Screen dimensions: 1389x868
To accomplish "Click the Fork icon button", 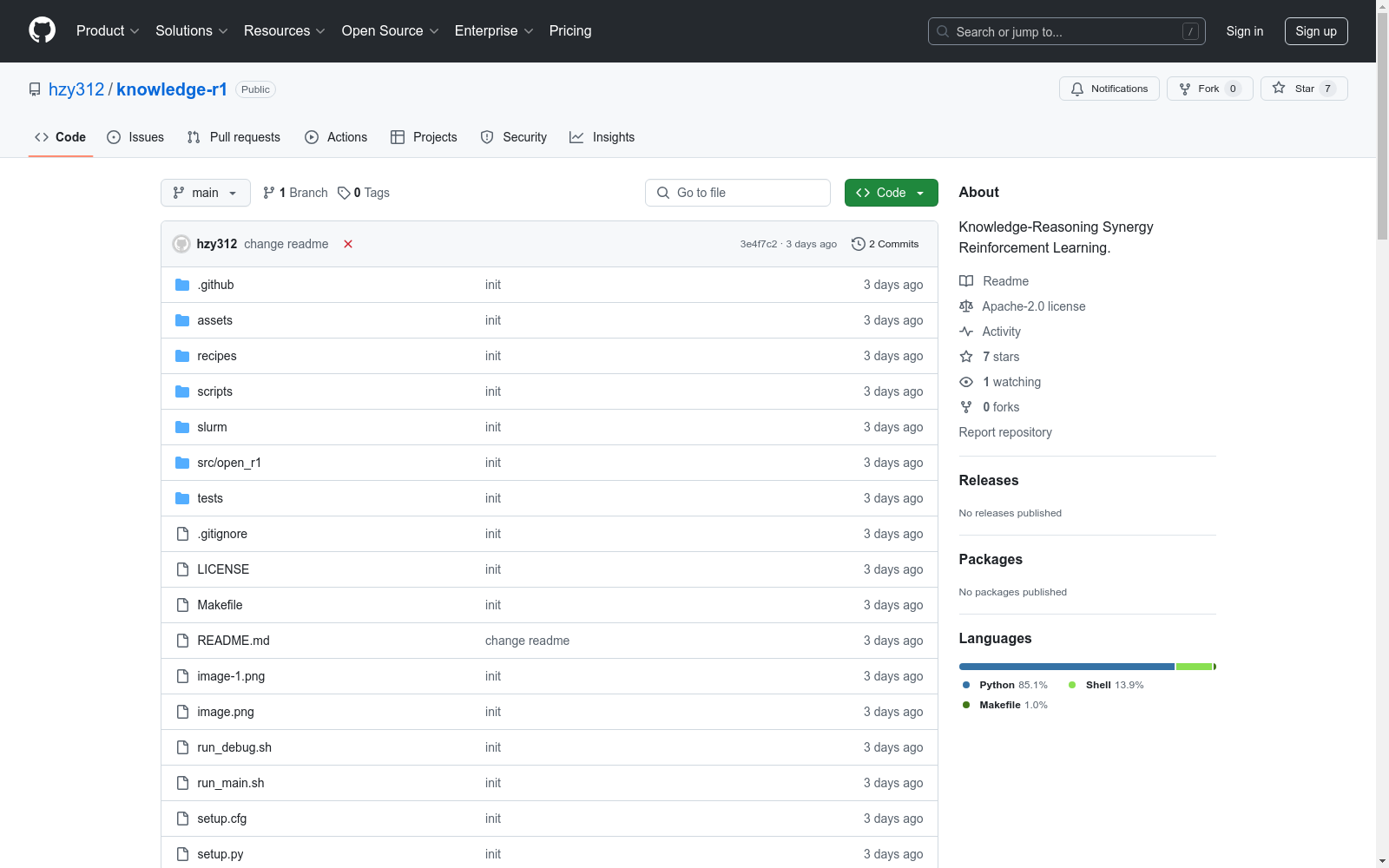I will [1185, 89].
